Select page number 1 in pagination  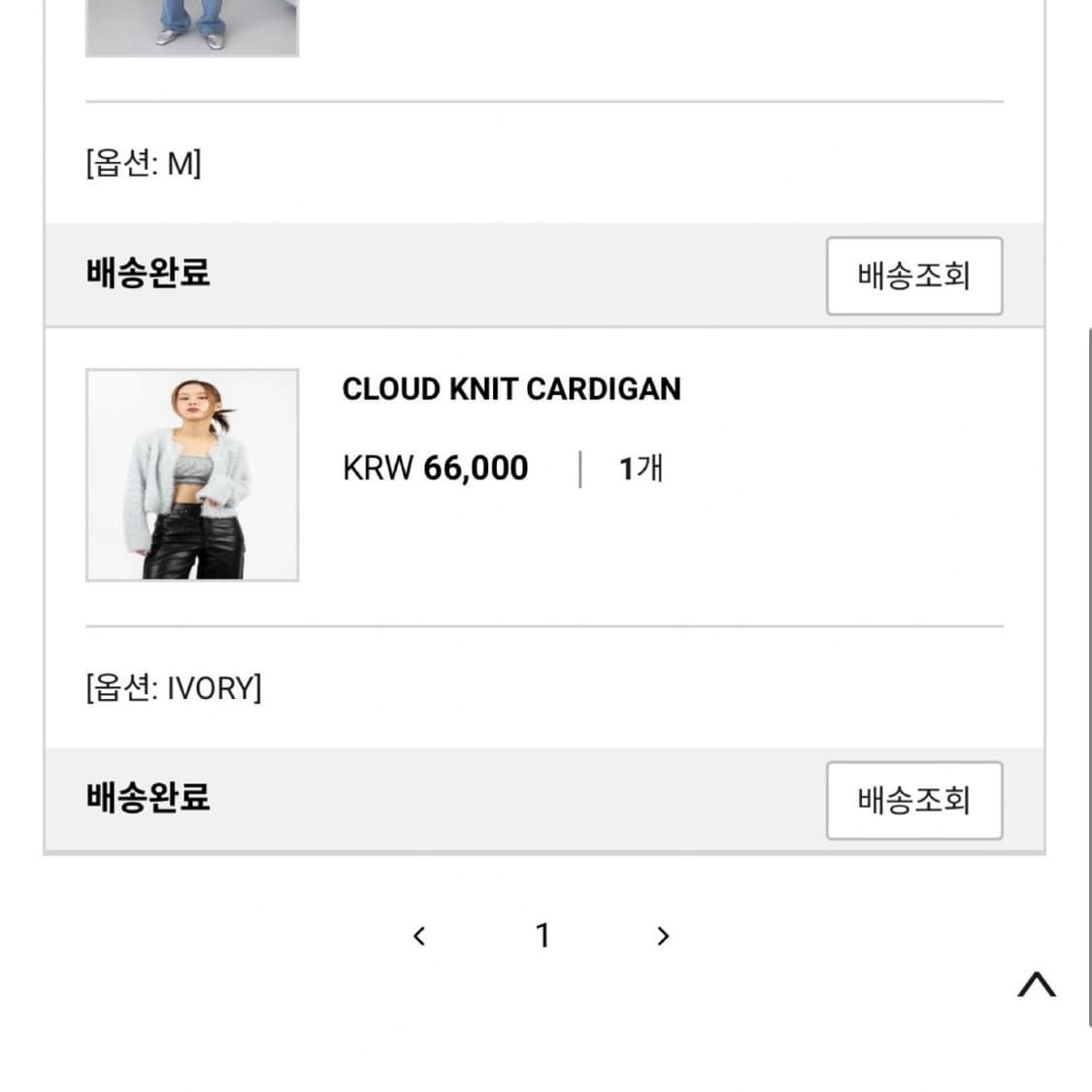tap(543, 936)
